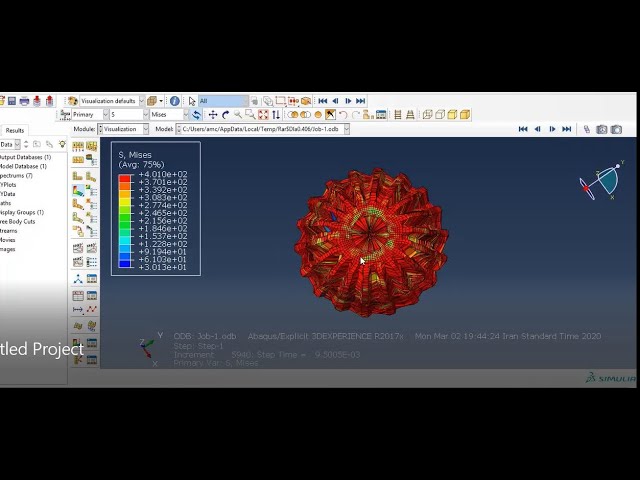The height and width of the screenshot is (480, 640).
Task: Select the Pan View tool
Action: [213, 115]
